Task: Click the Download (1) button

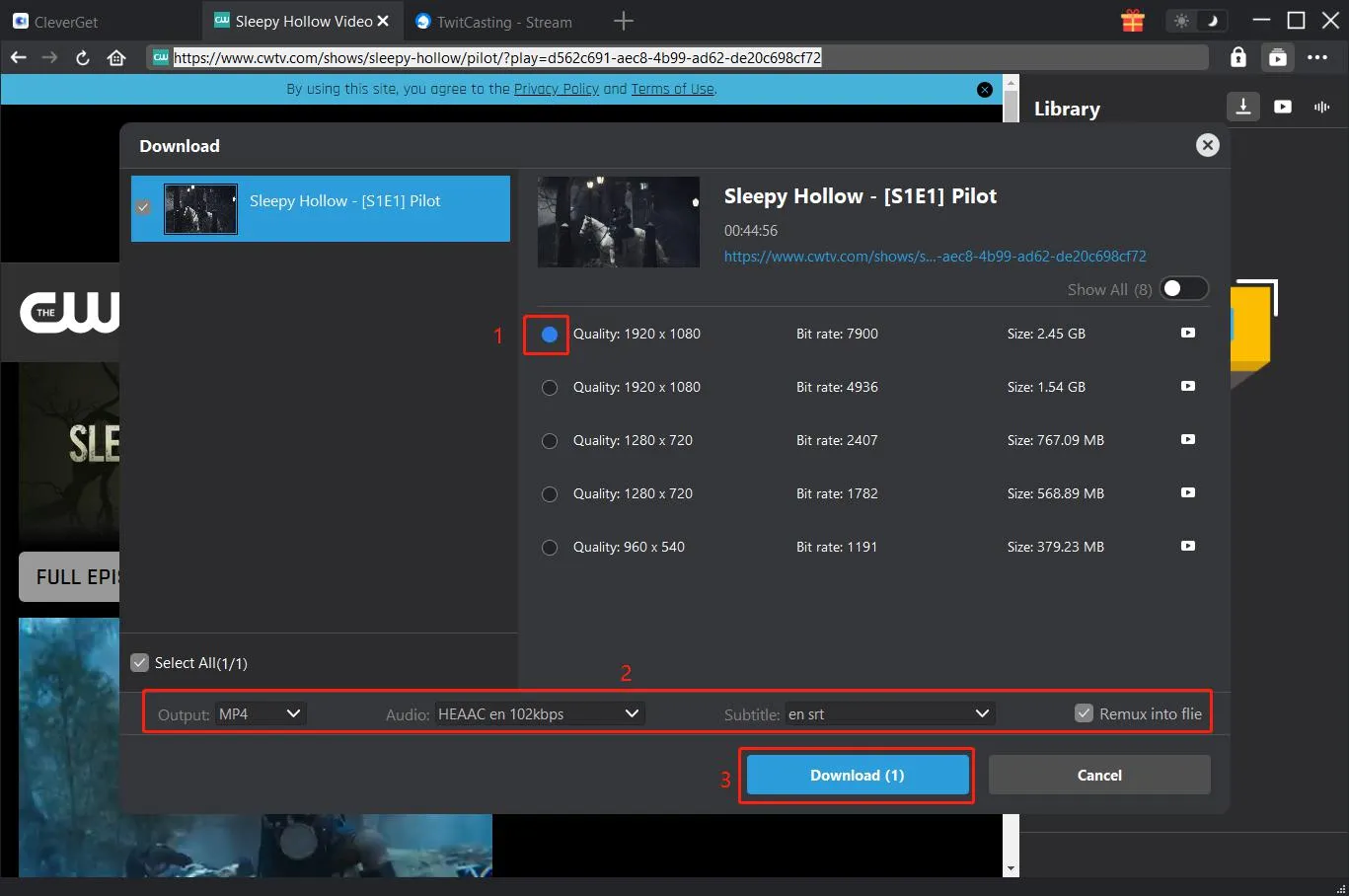Action: (x=856, y=775)
